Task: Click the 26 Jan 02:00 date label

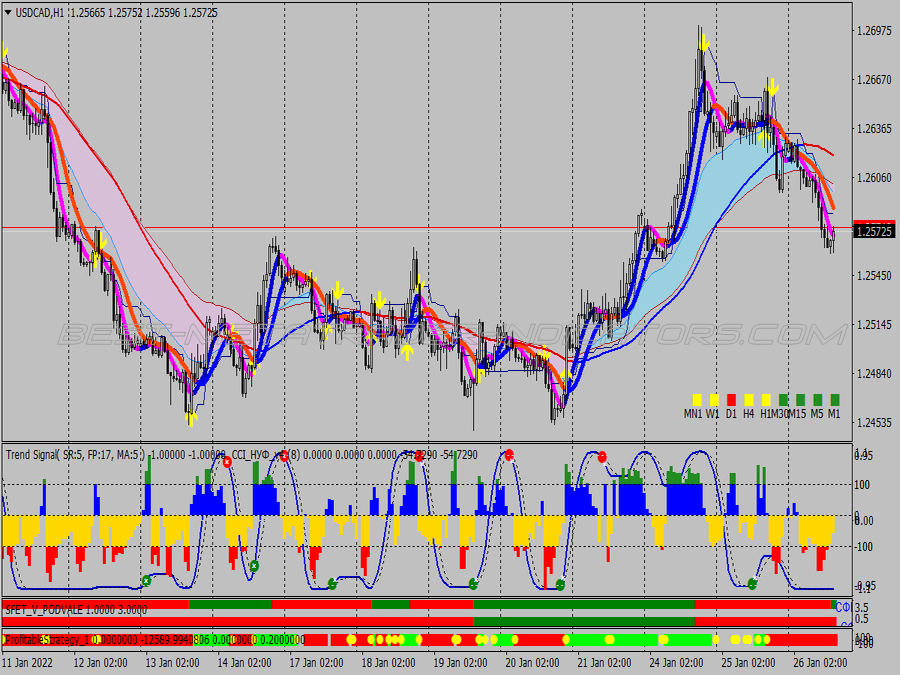Action: 820,662
